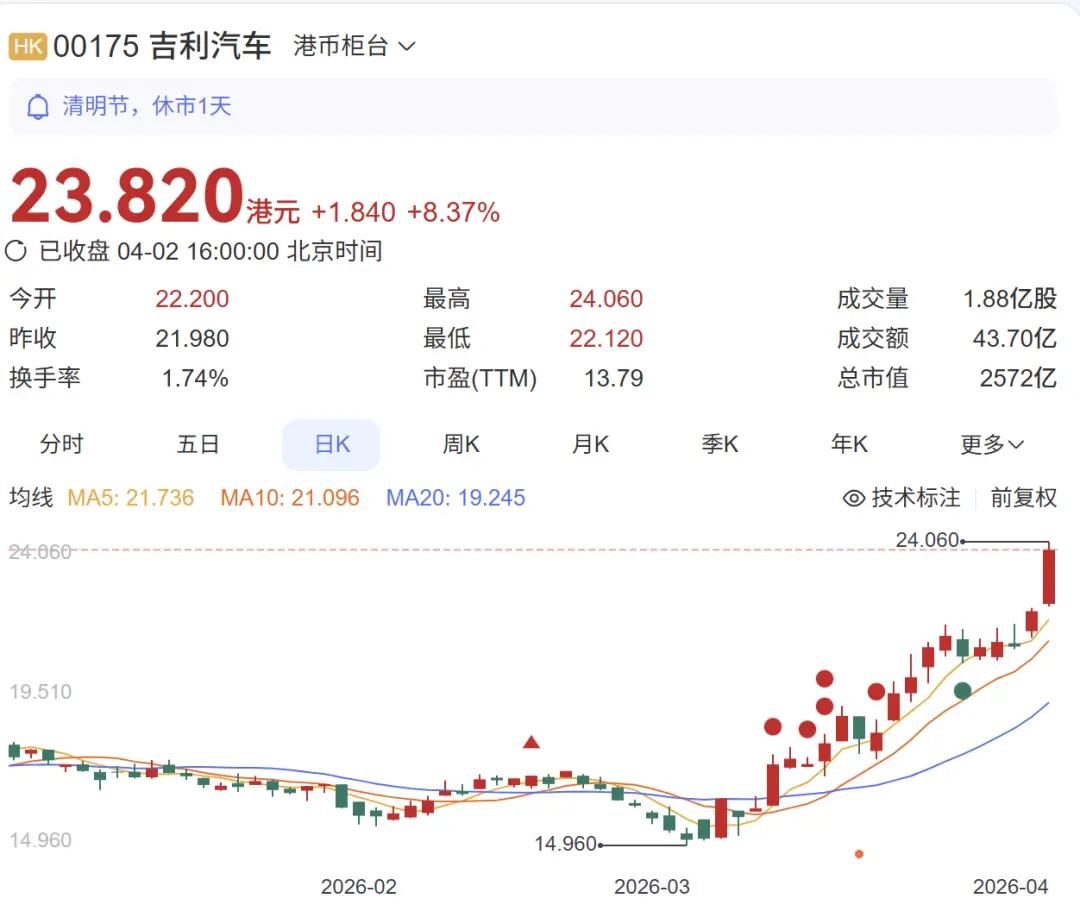Open the 港市柜台 dropdown
The image size is (1080, 911).
[x=354, y=46]
